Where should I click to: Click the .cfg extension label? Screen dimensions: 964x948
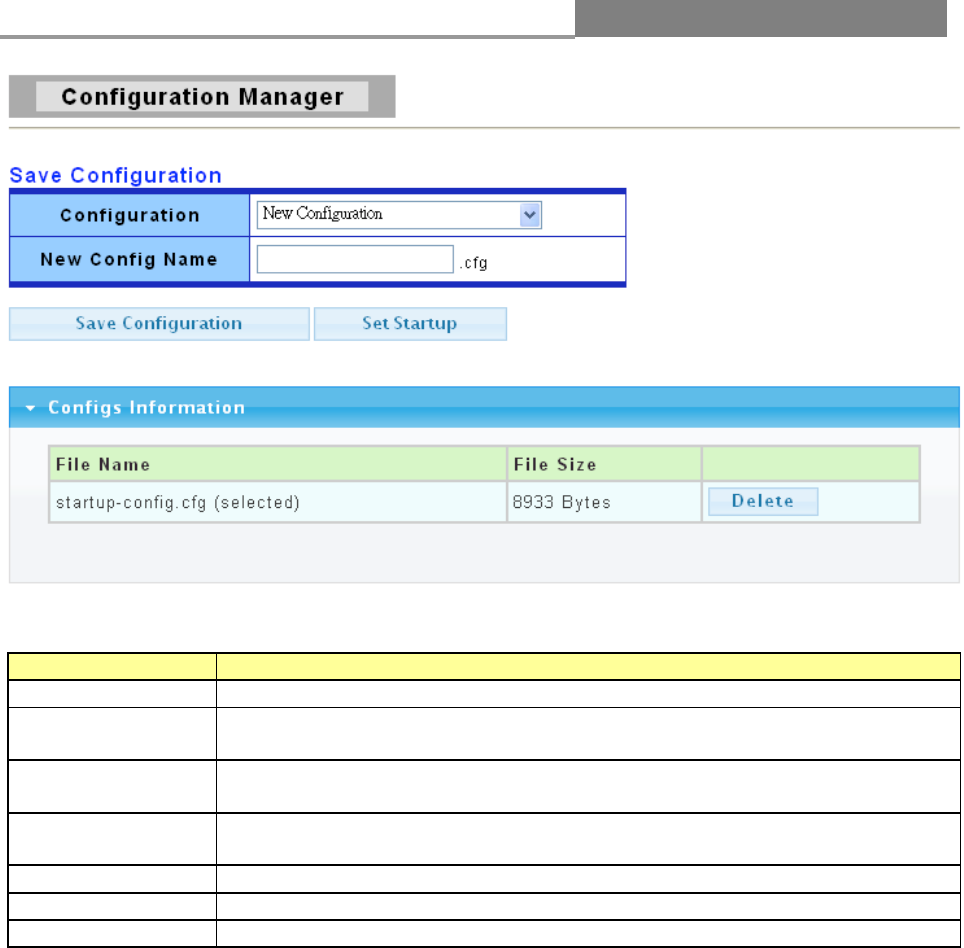(473, 263)
